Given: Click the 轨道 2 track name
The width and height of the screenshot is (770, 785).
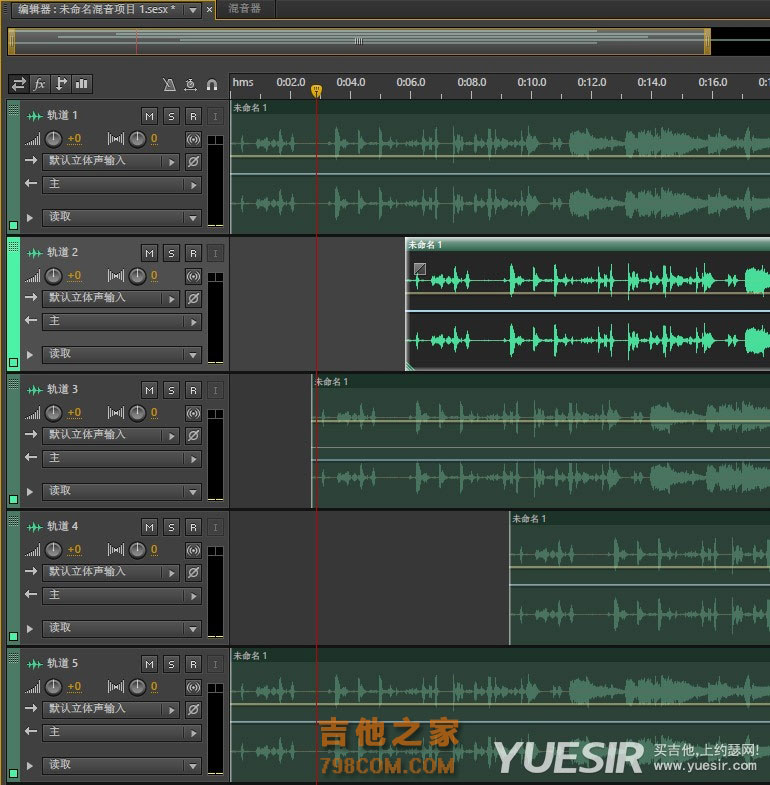Looking at the screenshot, I should [x=62, y=252].
